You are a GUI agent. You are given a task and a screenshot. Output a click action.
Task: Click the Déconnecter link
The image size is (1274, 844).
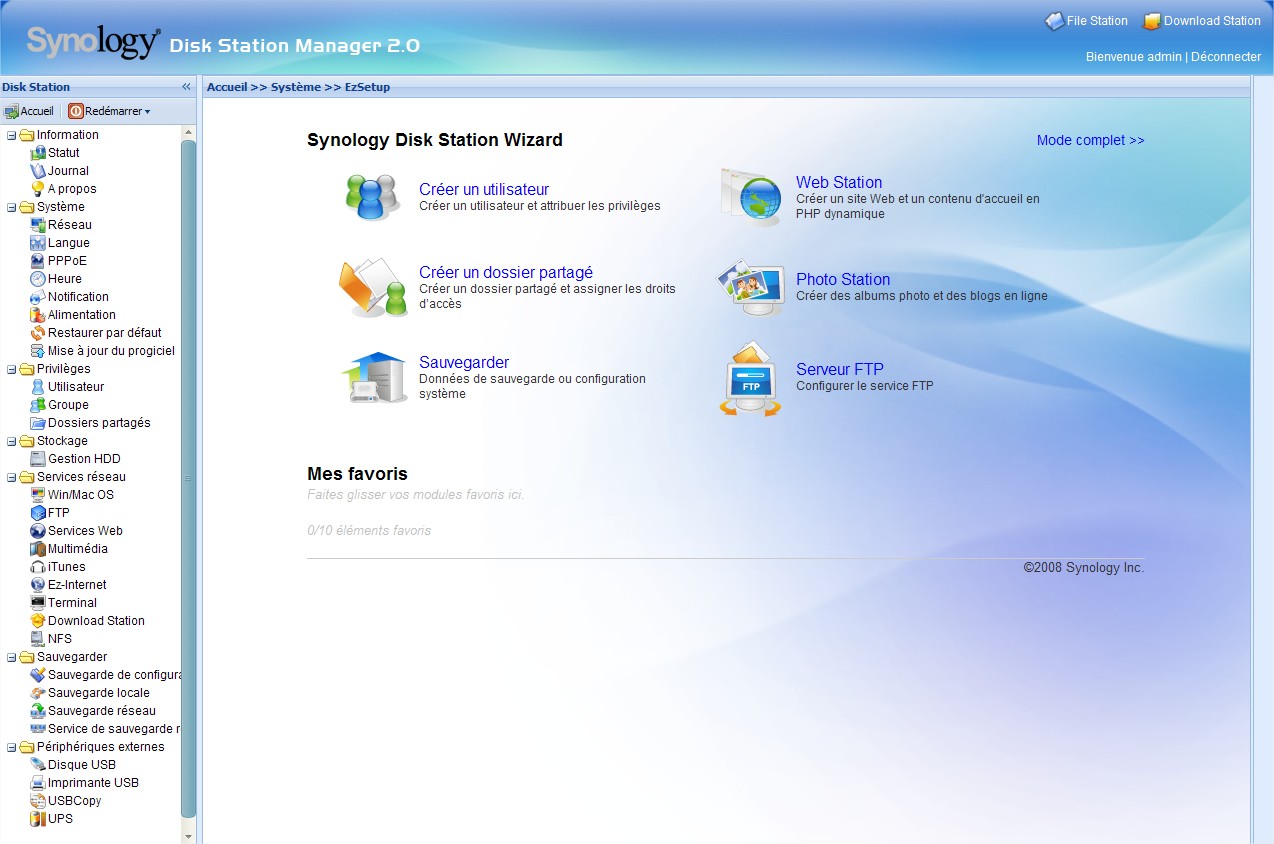(1226, 57)
